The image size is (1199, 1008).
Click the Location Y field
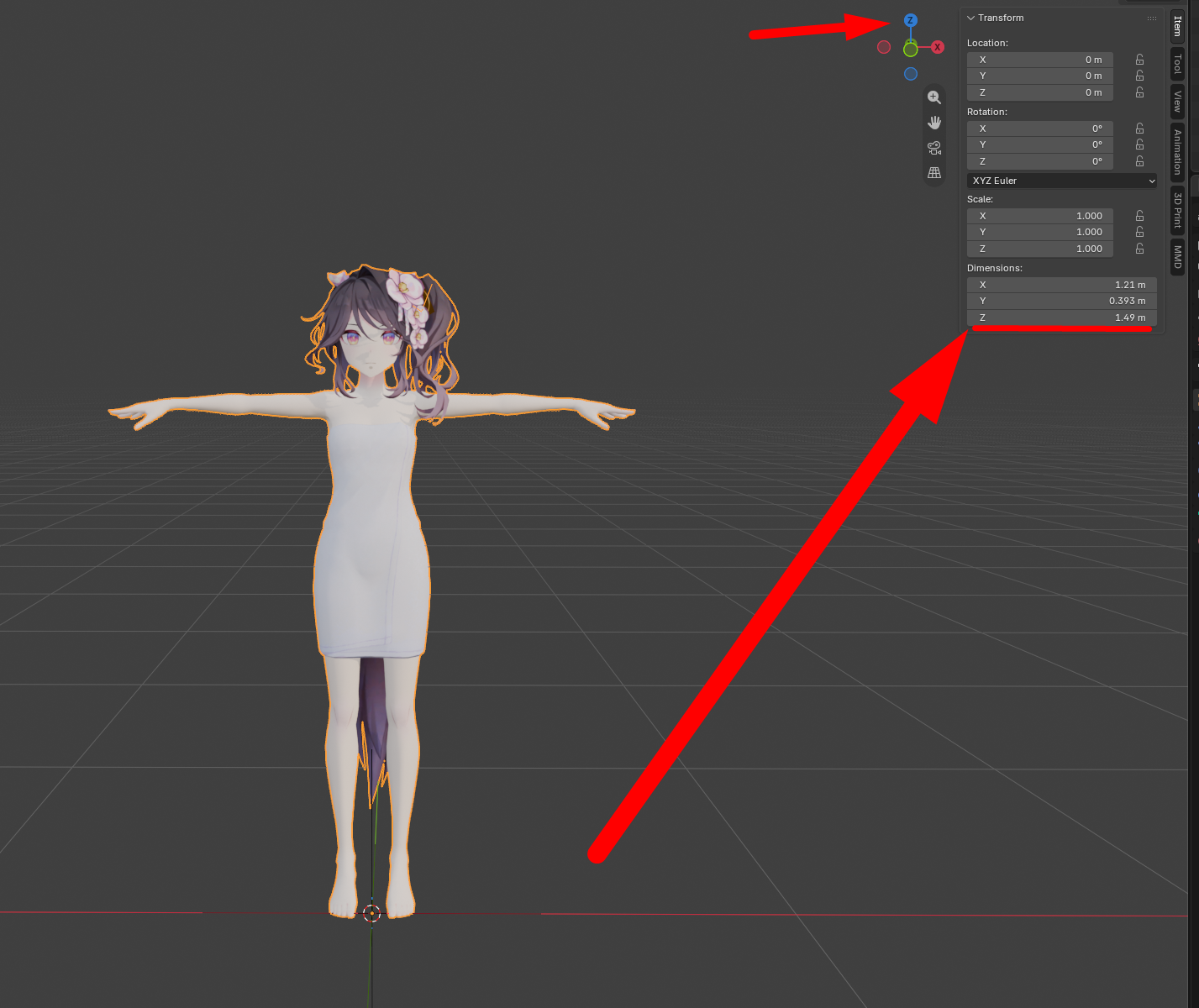click(x=1040, y=76)
